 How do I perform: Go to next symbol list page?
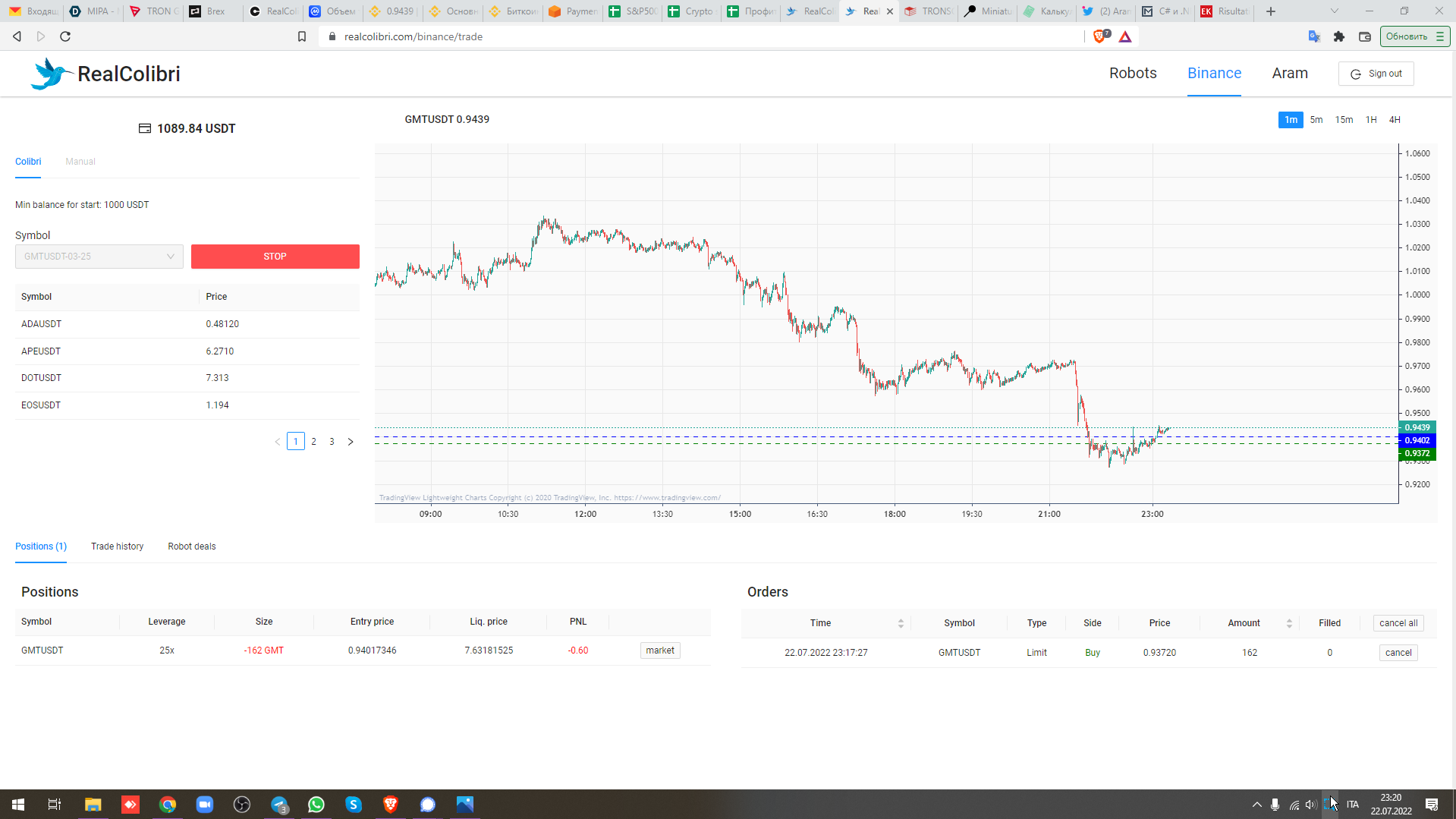coord(351,442)
